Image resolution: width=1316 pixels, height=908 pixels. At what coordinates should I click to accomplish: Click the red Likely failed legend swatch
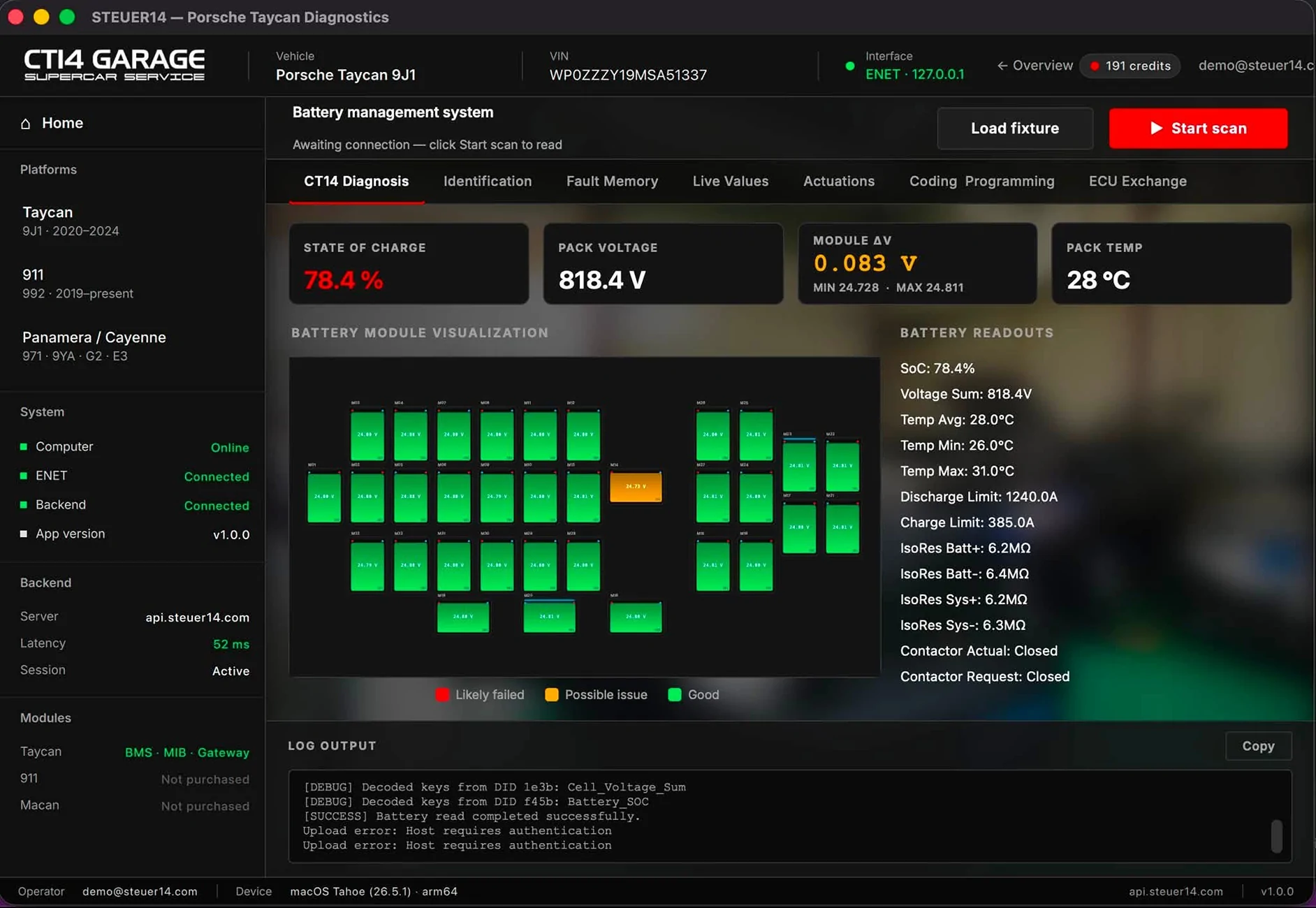(442, 695)
